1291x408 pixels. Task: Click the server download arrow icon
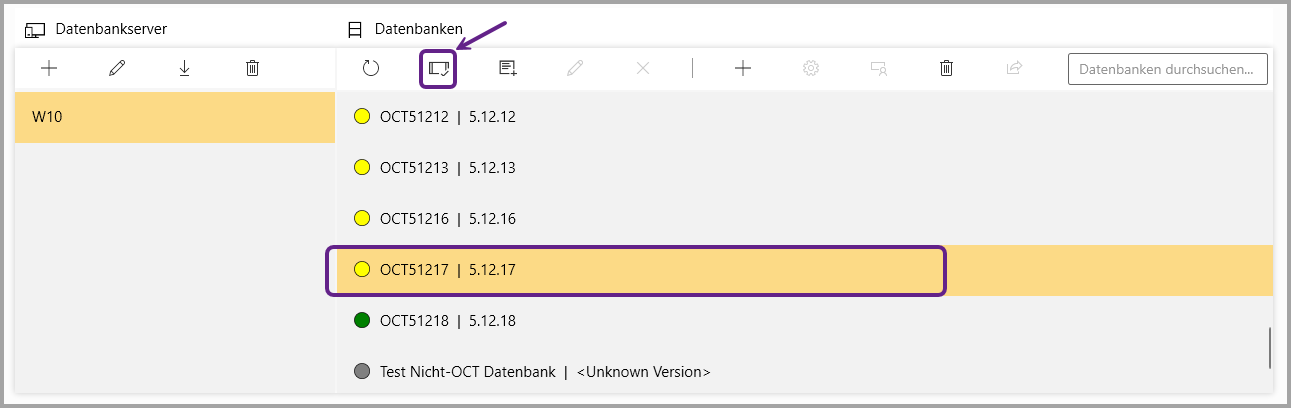pos(184,68)
